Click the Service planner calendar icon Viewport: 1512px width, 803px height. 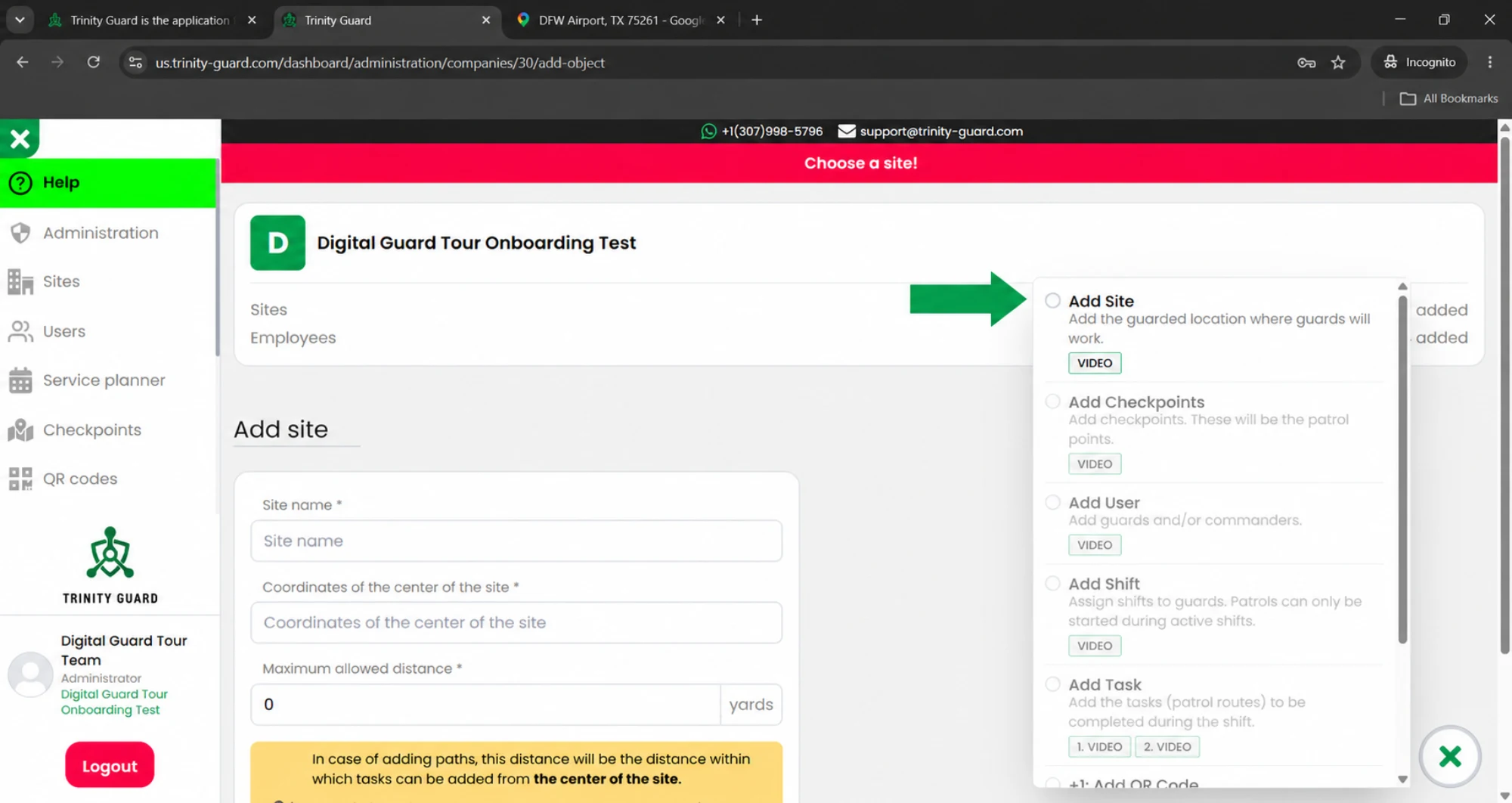tap(20, 380)
